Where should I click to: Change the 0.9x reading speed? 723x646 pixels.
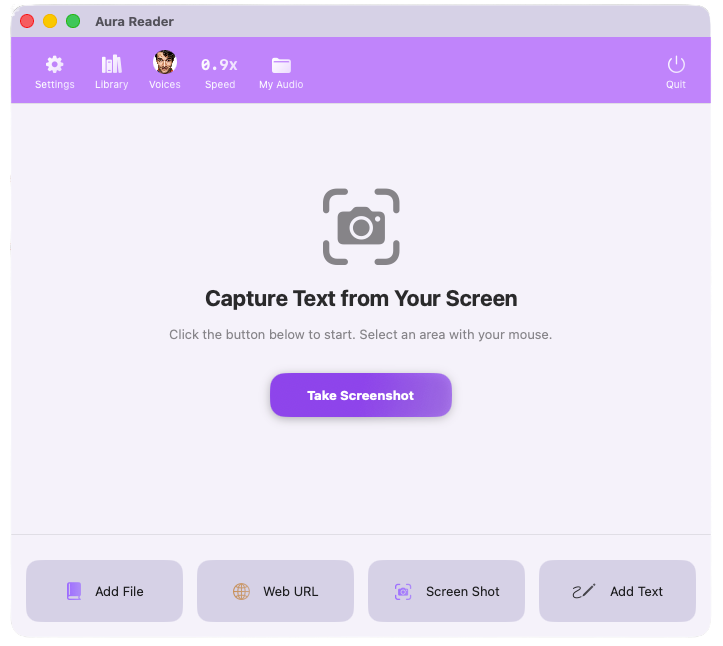coord(219,65)
